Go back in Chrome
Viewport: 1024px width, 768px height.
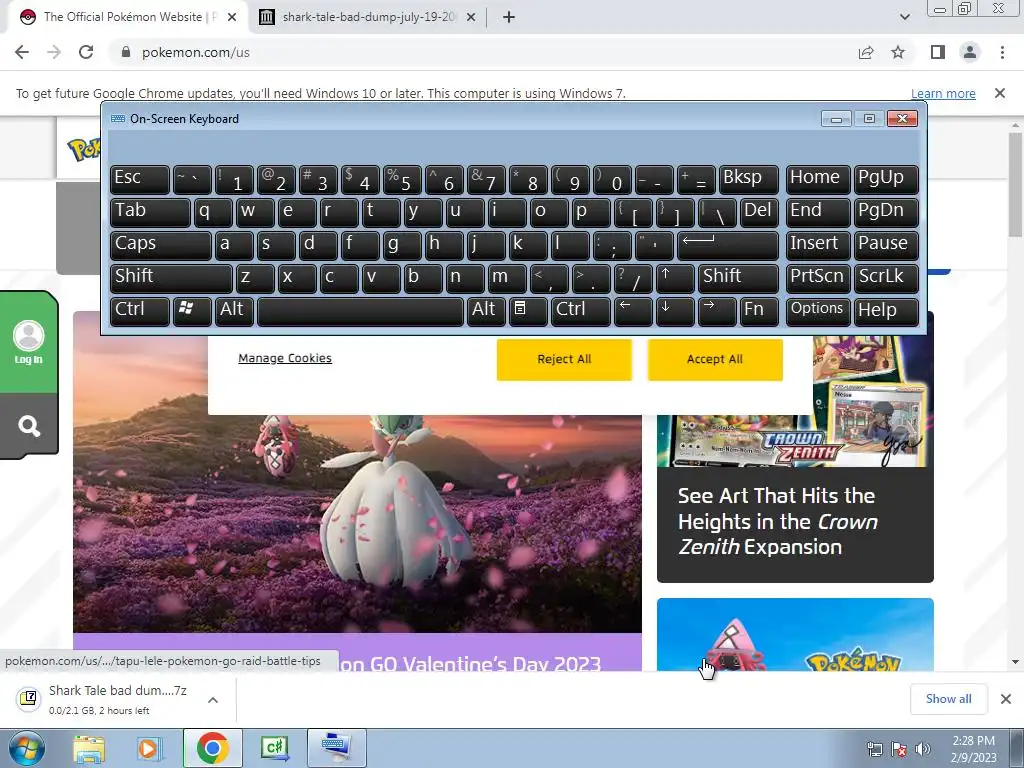click(22, 52)
